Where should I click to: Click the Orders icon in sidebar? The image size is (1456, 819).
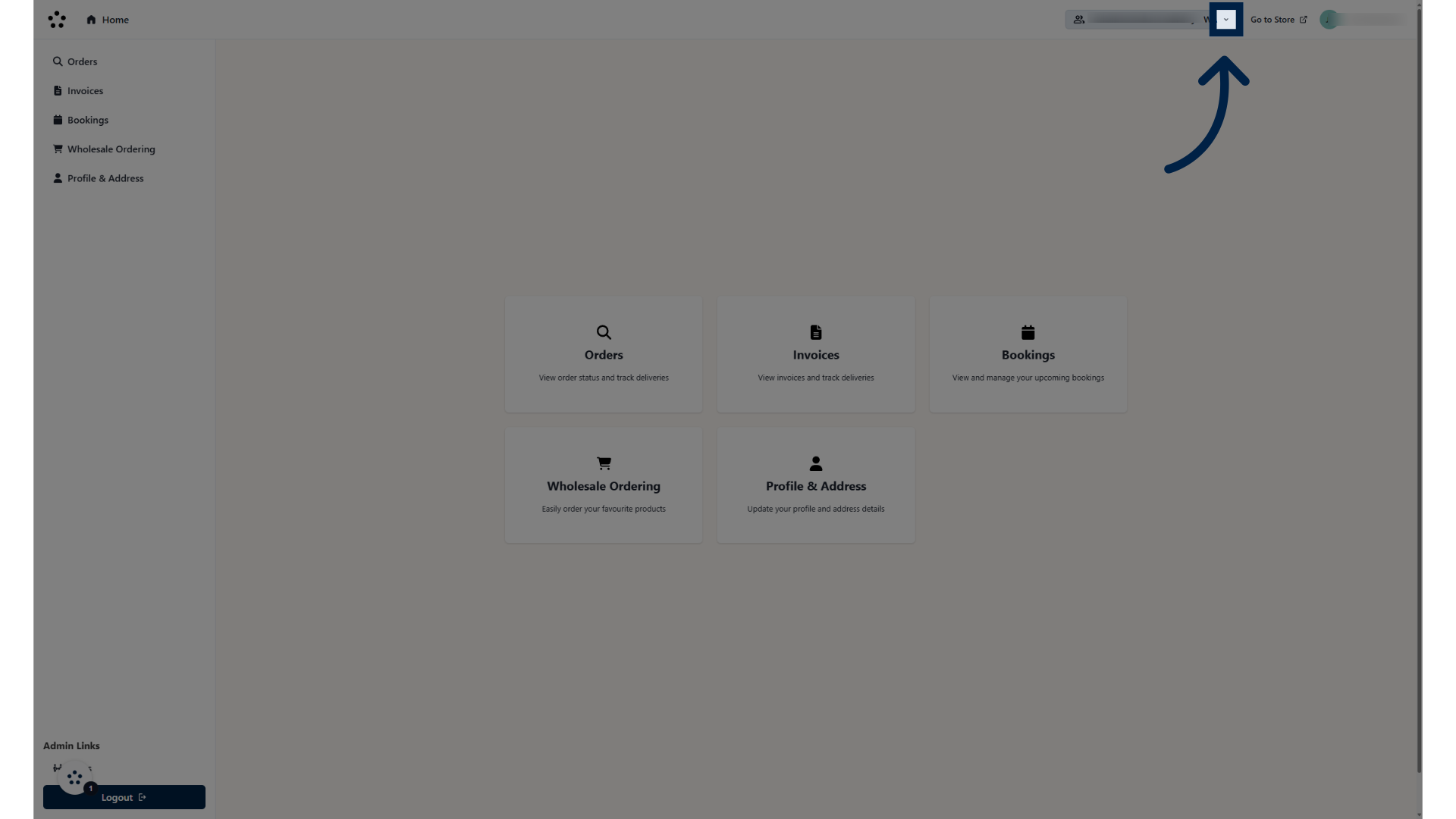pos(57,62)
